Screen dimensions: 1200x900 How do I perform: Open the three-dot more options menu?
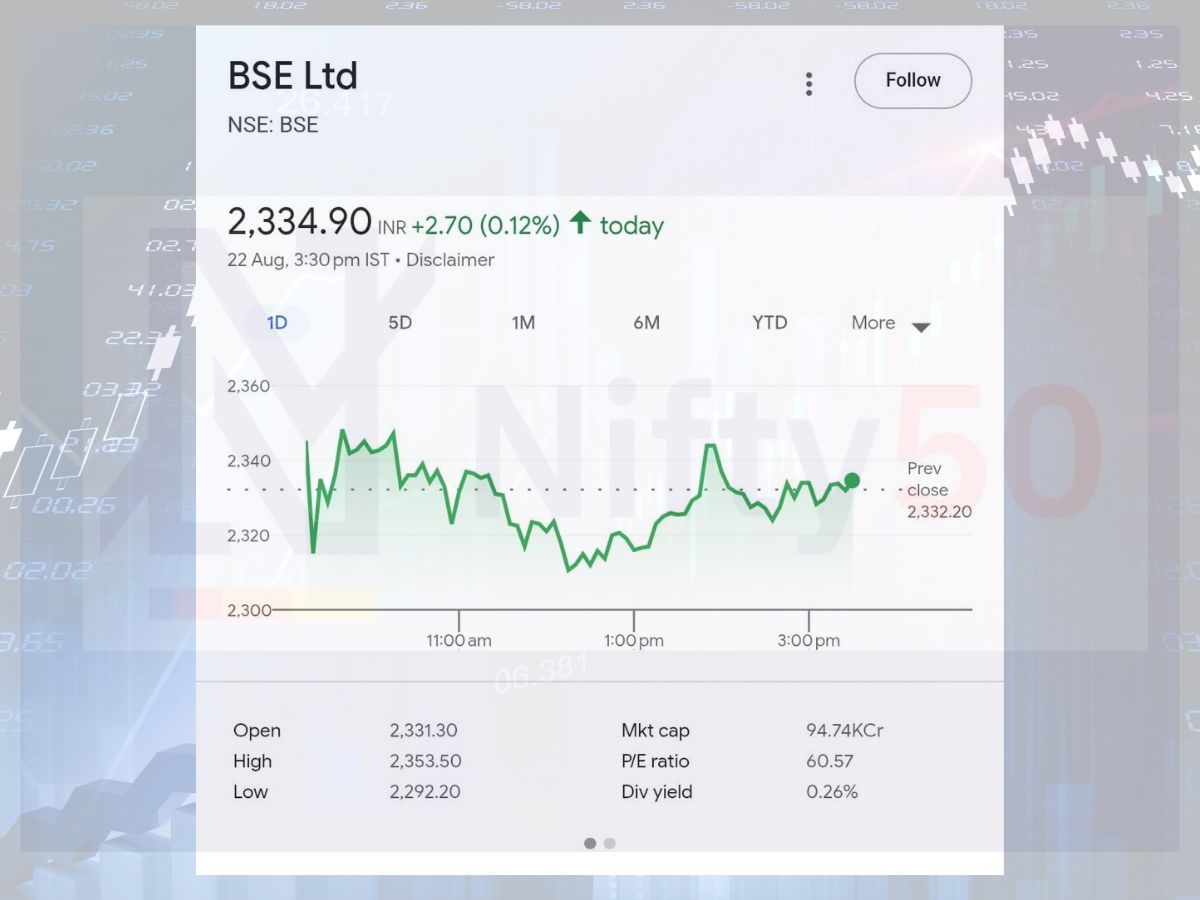click(x=809, y=84)
